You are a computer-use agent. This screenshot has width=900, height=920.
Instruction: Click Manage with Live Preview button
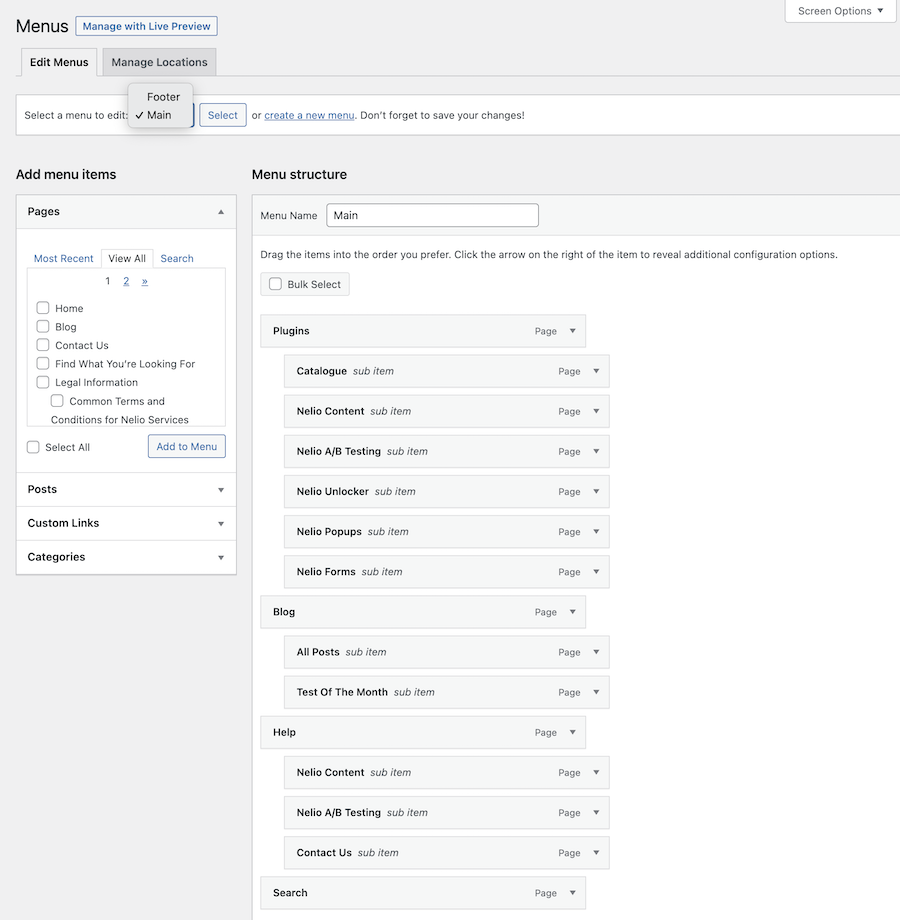click(147, 26)
